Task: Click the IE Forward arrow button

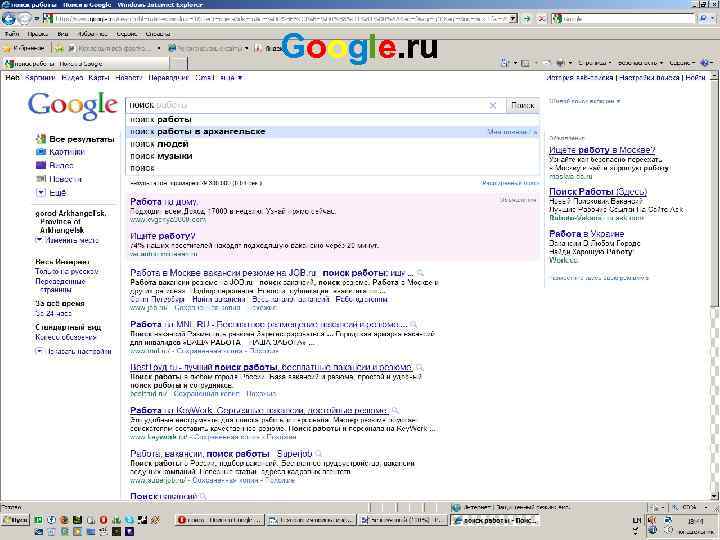Action: 24,19
